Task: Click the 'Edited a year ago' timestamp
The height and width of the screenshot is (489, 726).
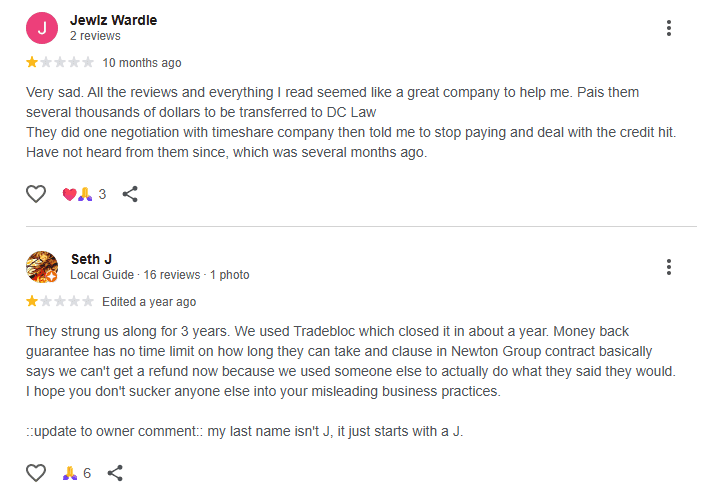Action: 149,302
